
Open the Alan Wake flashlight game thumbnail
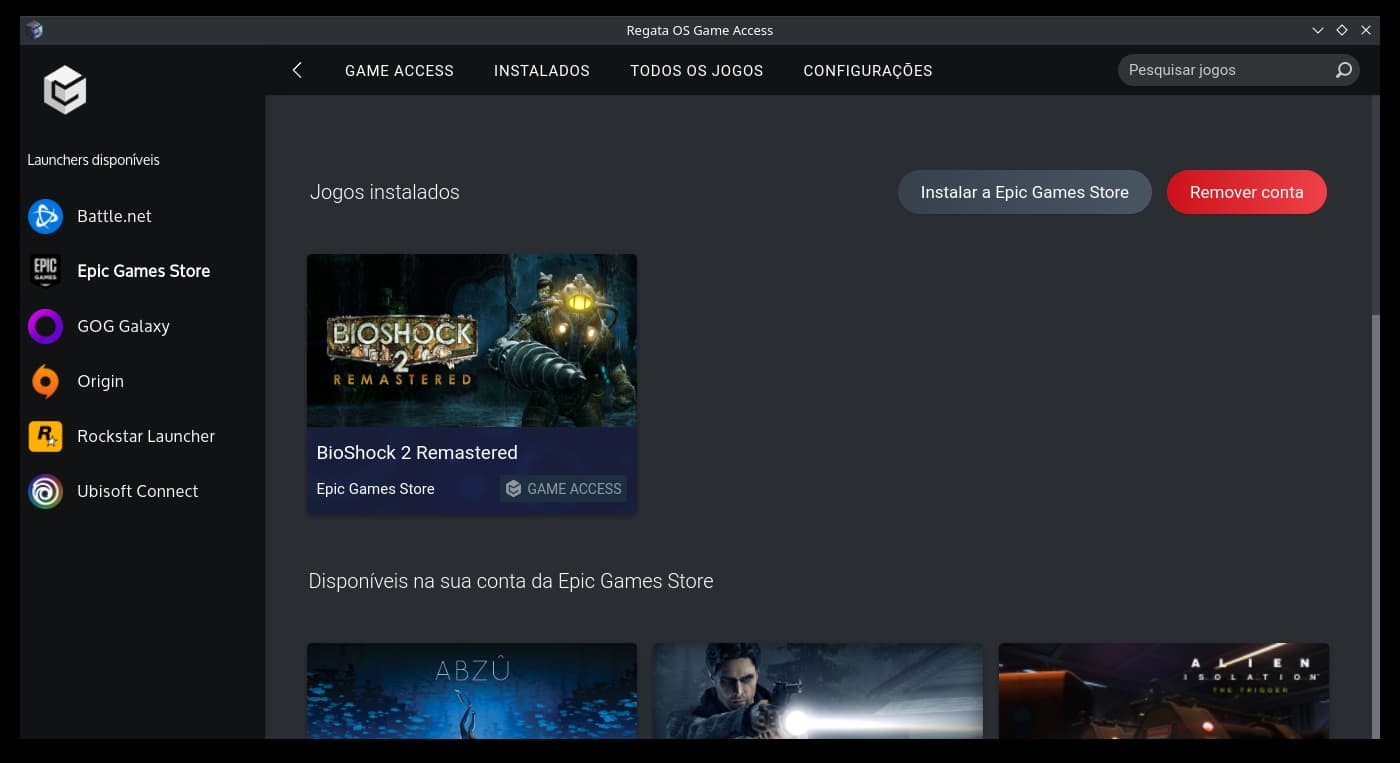pyautogui.click(x=818, y=691)
